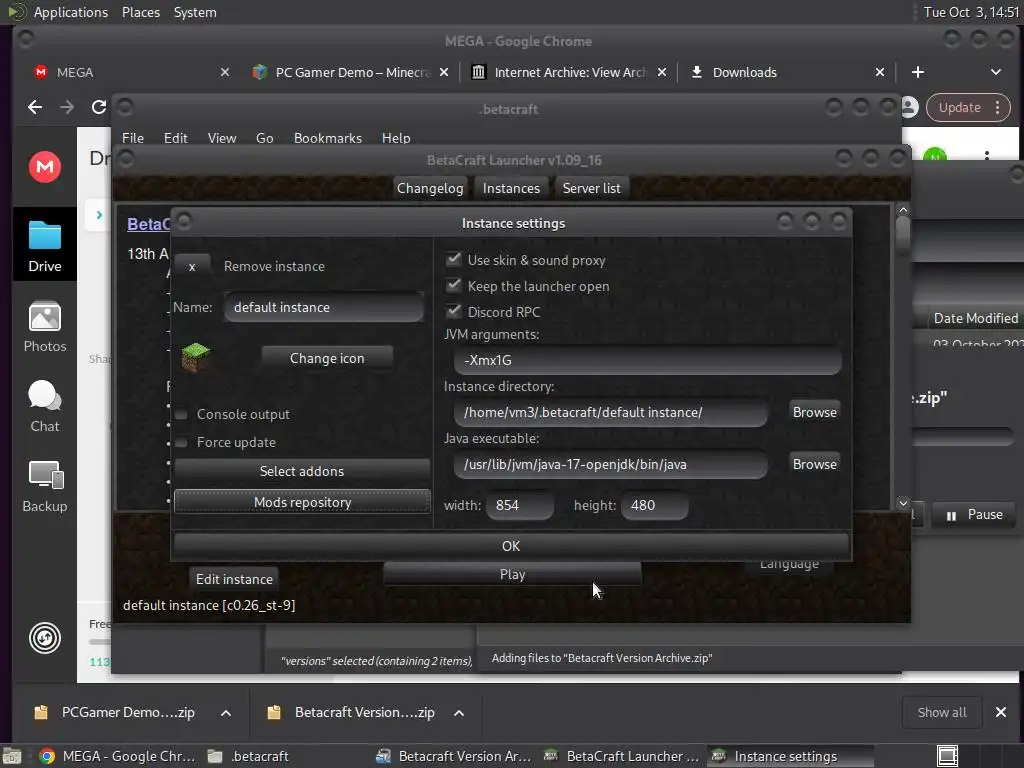Toggle Keep the launcher open checkbox
Screen dimensions: 1024x768
coord(453,285)
